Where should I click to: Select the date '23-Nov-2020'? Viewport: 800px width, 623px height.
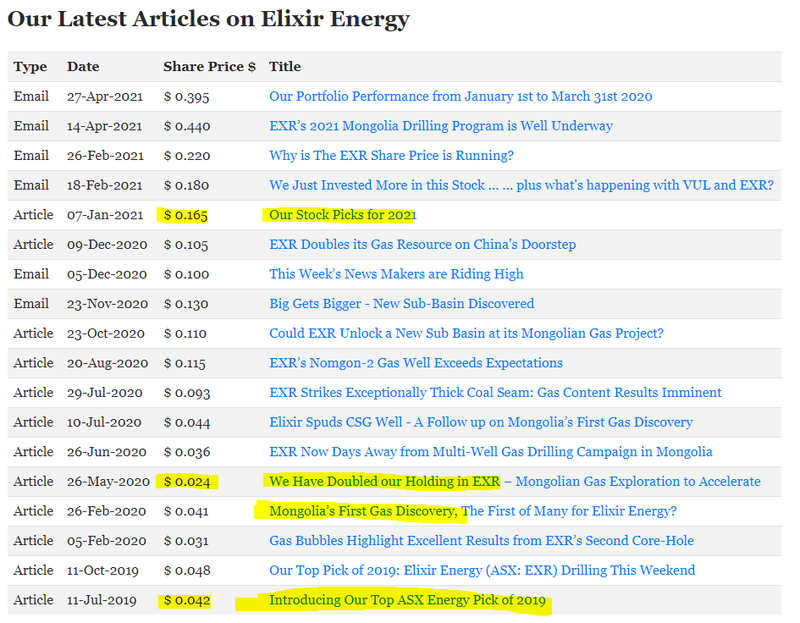(x=108, y=304)
